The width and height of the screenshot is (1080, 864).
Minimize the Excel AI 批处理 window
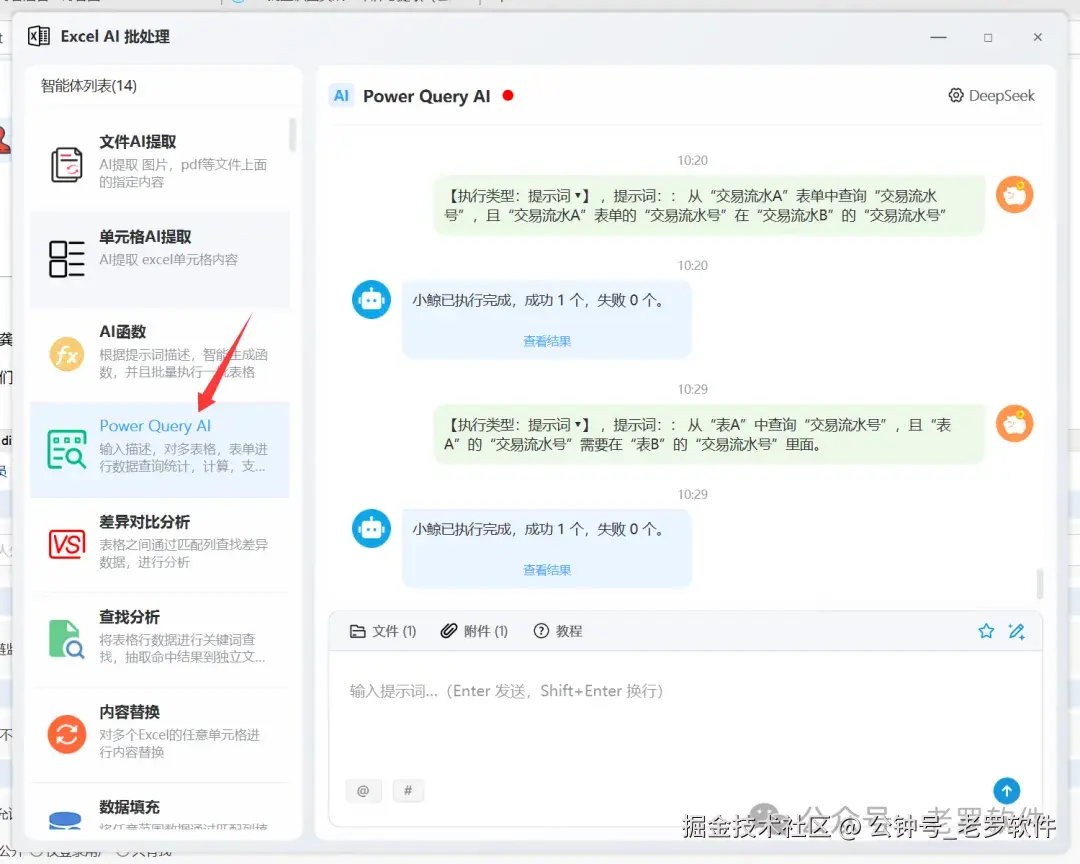click(938, 37)
